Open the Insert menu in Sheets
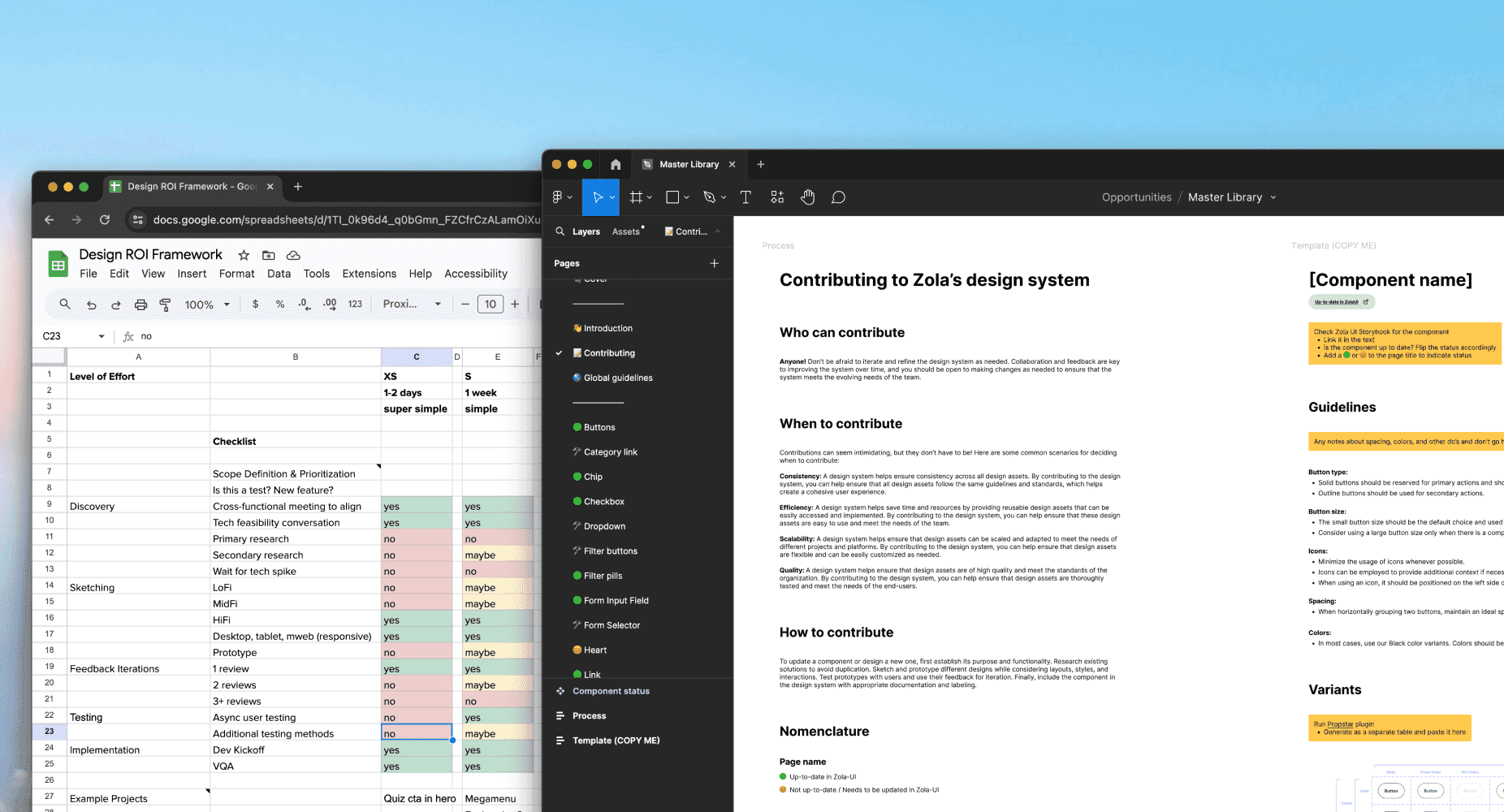The width and height of the screenshot is (1504, 812). point(192,274)
